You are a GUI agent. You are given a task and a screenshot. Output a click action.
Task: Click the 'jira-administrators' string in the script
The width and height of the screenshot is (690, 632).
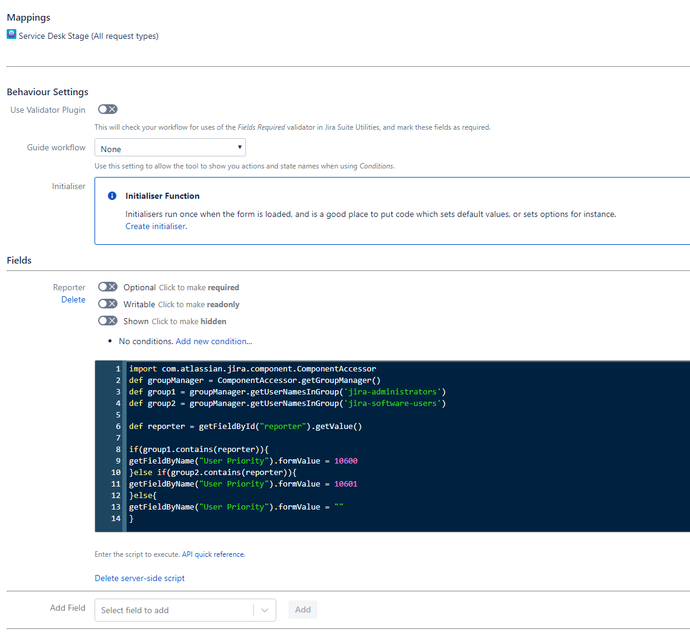tap(393, 392)
